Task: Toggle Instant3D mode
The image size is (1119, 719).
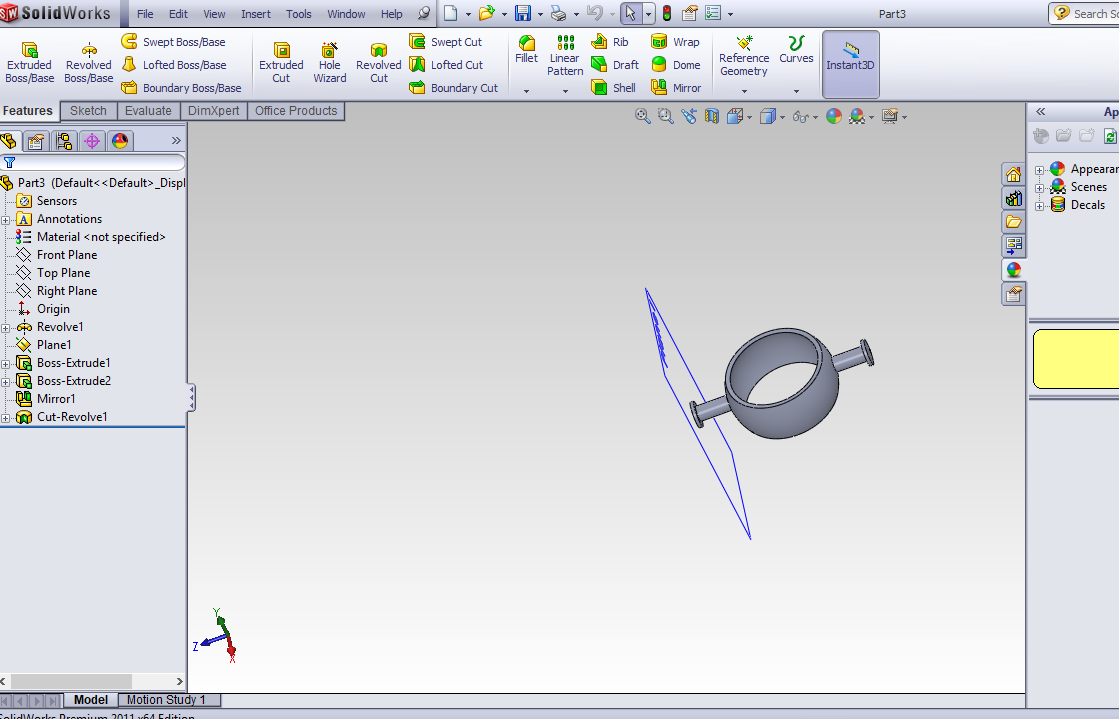Action: point(850,64)
